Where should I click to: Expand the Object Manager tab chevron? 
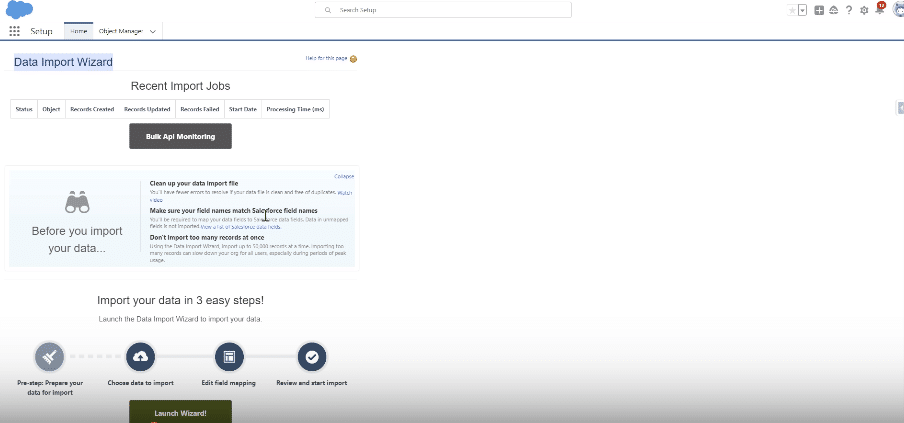153,32
